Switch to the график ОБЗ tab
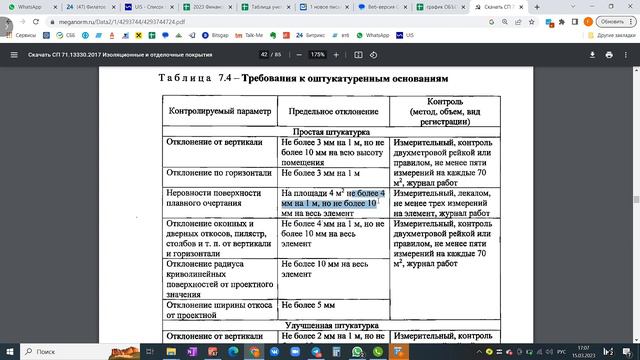Screen dimensions: 640x360 pyautogui.click(x=441, y=7)
